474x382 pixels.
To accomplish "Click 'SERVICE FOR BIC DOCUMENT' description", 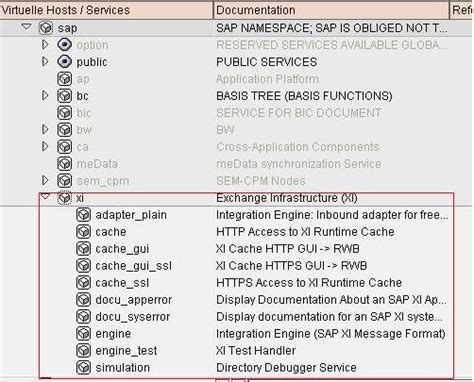I will pyautogui.click(x=299, y=113).
